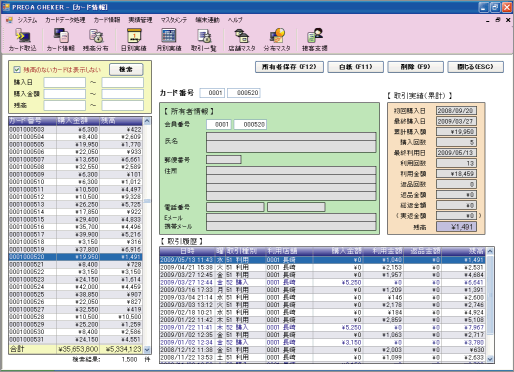Select card row 0001000531
Viewport: 514px width, 372px height.
[x=76, y=339]
